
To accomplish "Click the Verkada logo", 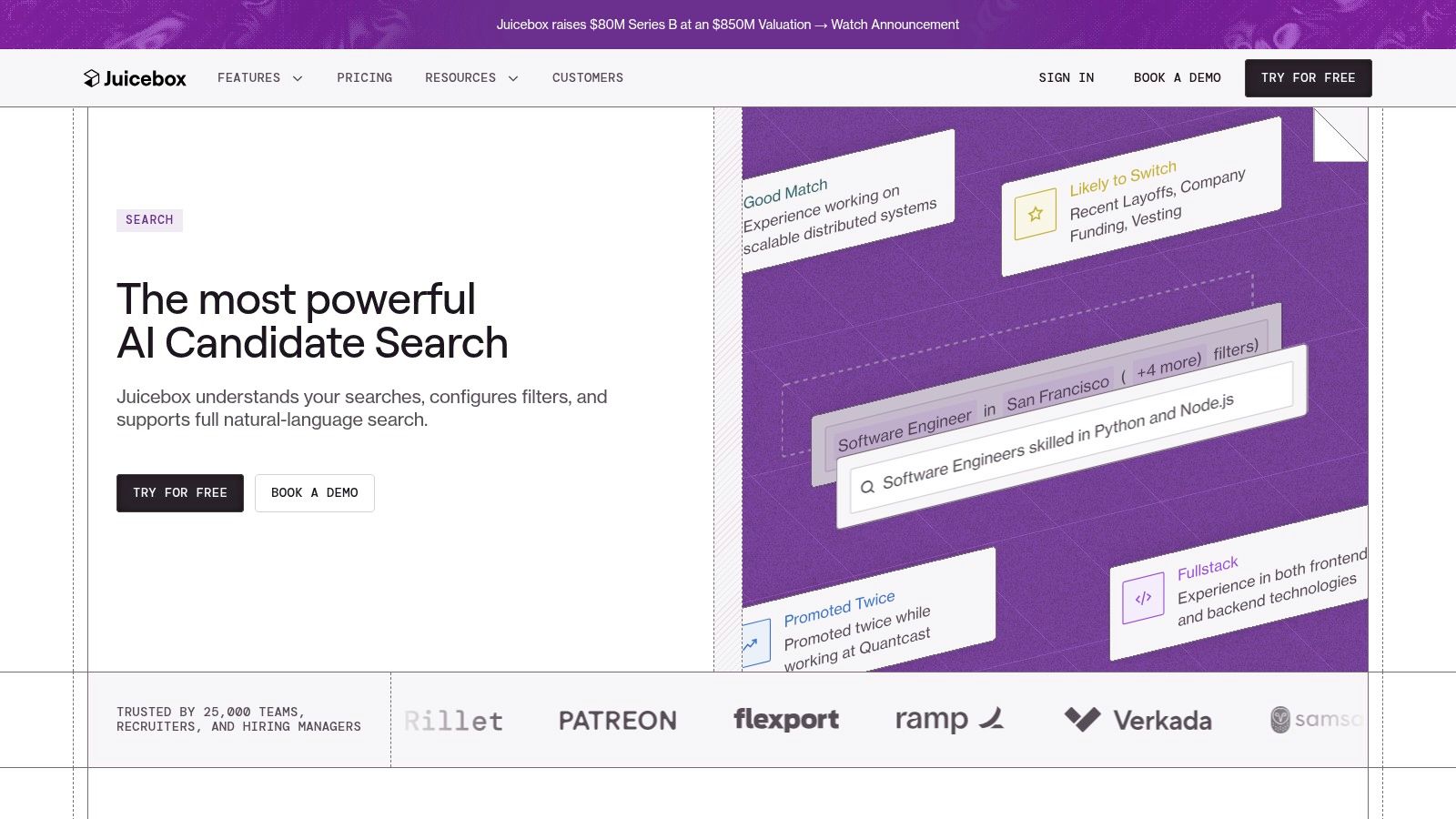I will 1137,720.
